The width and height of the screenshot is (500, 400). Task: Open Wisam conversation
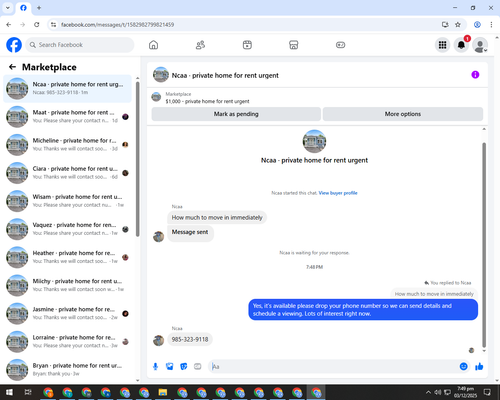(67, 201)
